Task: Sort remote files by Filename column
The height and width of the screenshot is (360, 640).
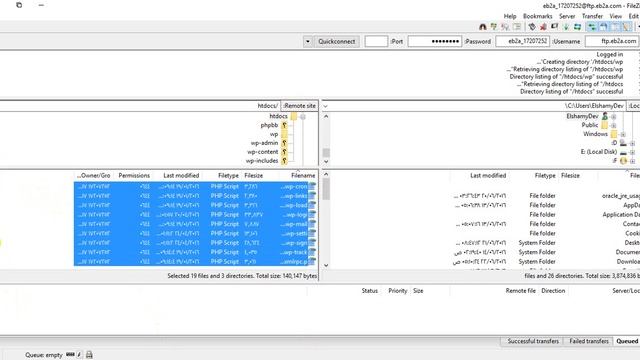Action: (x=303, y=176)
